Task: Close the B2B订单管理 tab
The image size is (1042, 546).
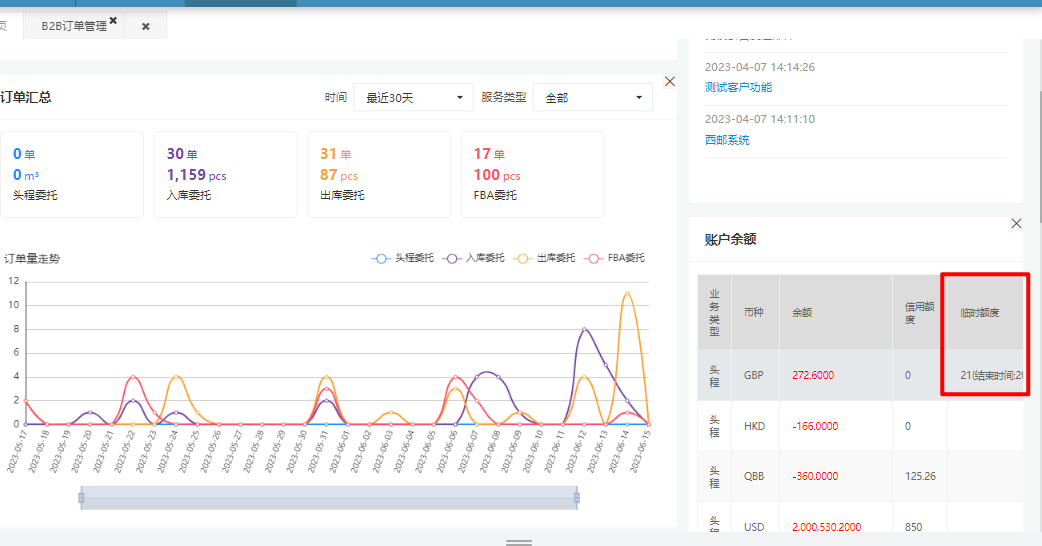Action: pyautogui.click(x=114, y=21)
